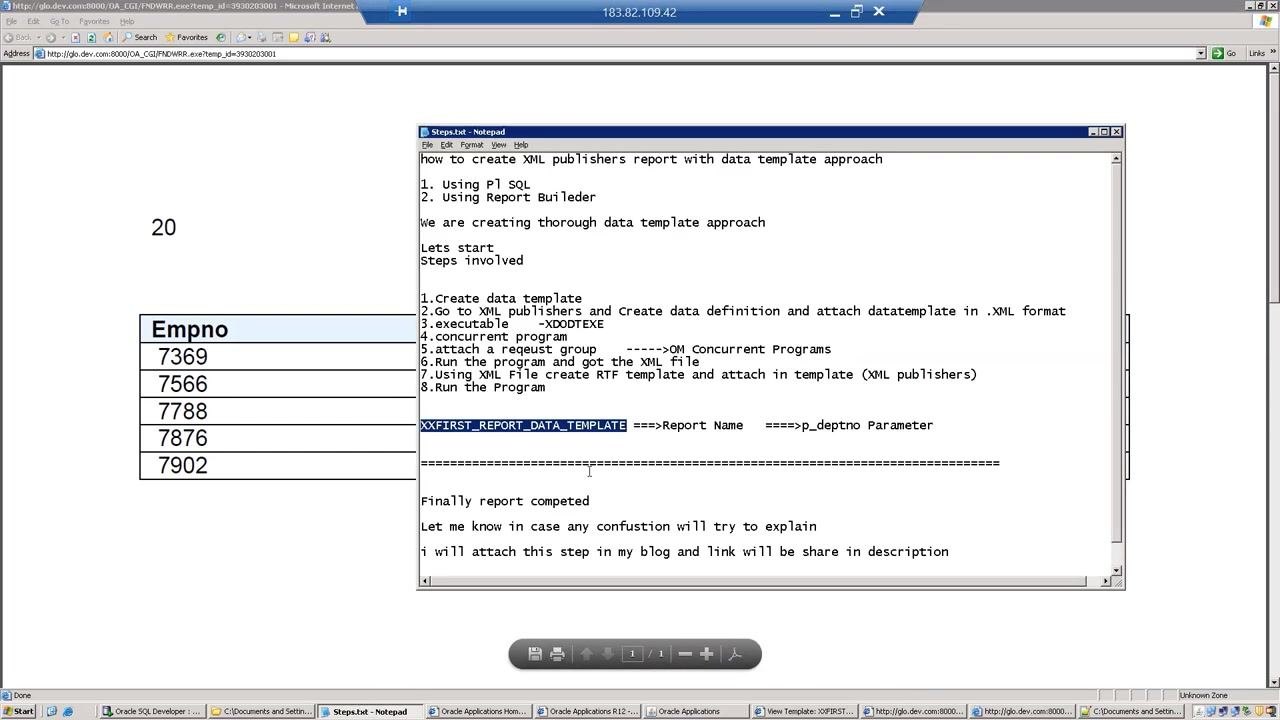Show the Adobe Reader toolbar icon
Screen dimensions: 1280x720
click(735, 654)
